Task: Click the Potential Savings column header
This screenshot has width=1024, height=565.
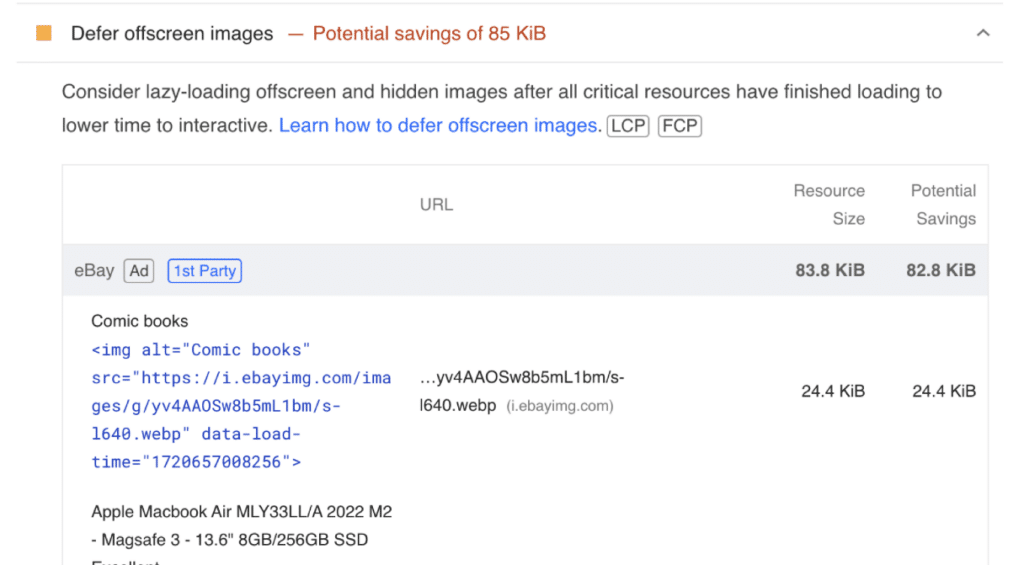Action: [x=943, y=204]
